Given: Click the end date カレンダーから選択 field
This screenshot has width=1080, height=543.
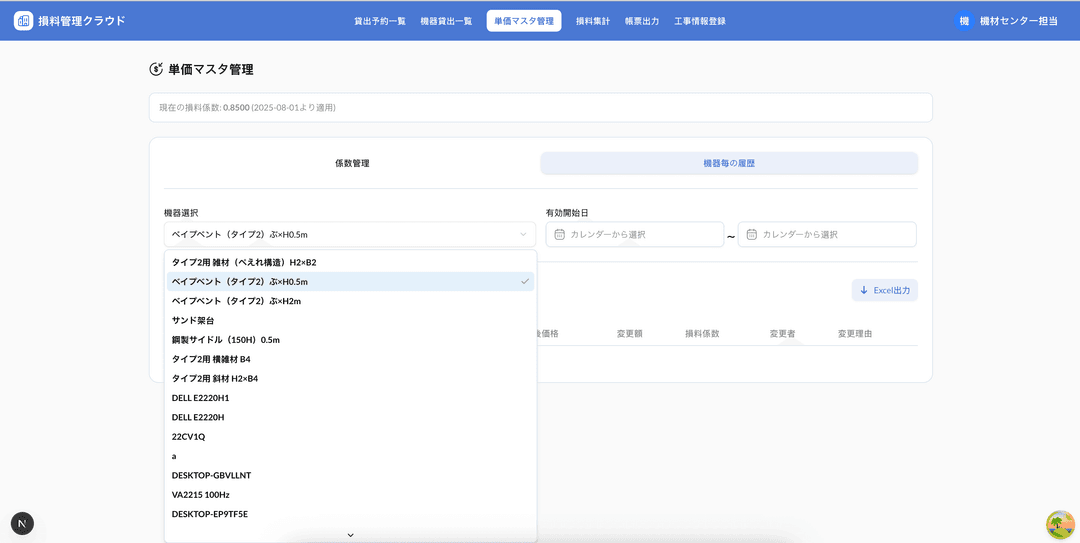Looking at the screenshot, I should (x=827, y=235).
